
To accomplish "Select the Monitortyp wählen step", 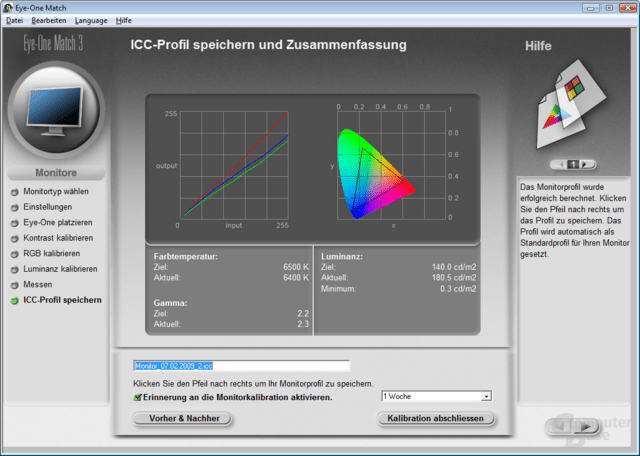I will 56,191.
